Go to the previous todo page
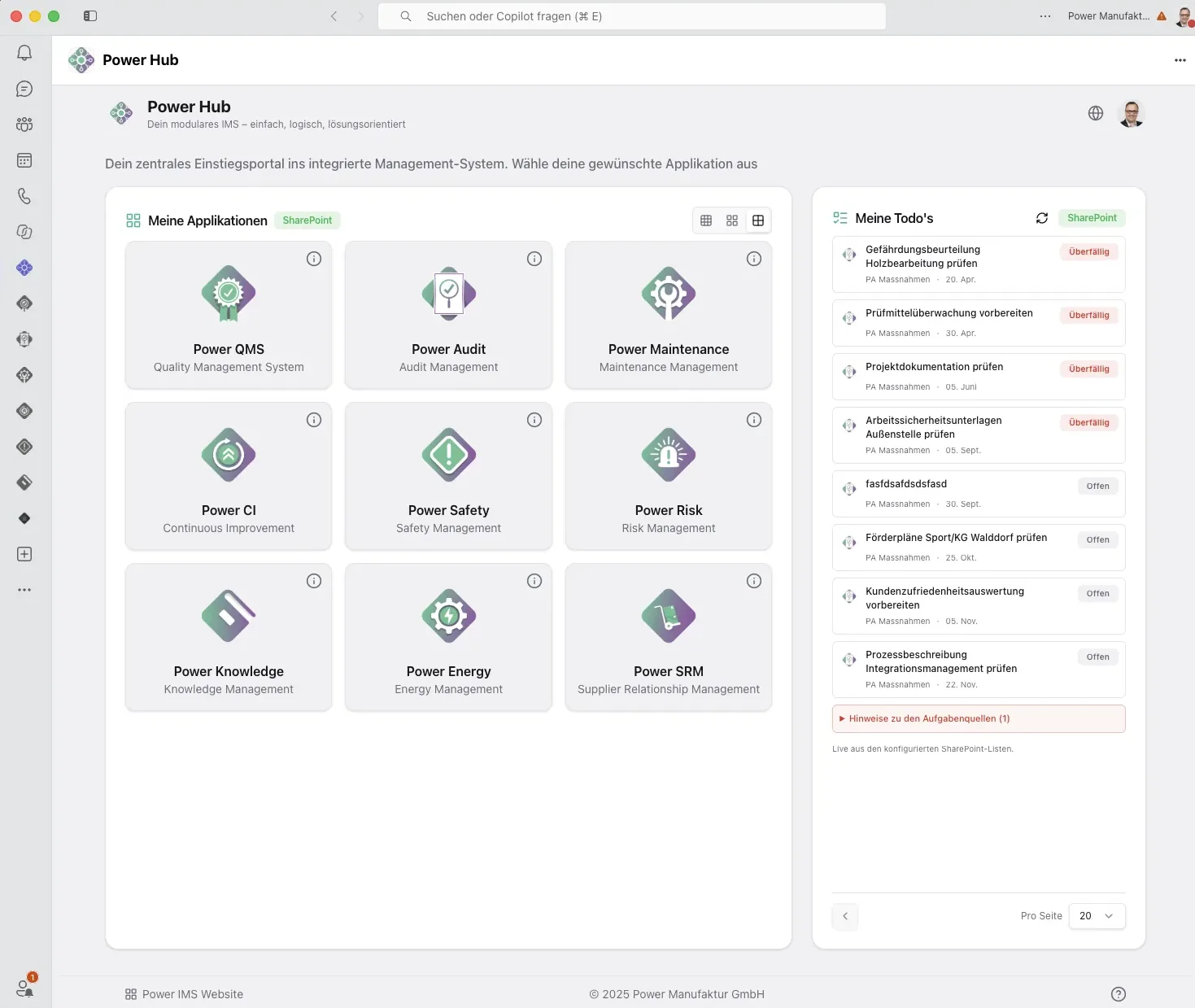1195x1008 pixels. pos(845,916)
